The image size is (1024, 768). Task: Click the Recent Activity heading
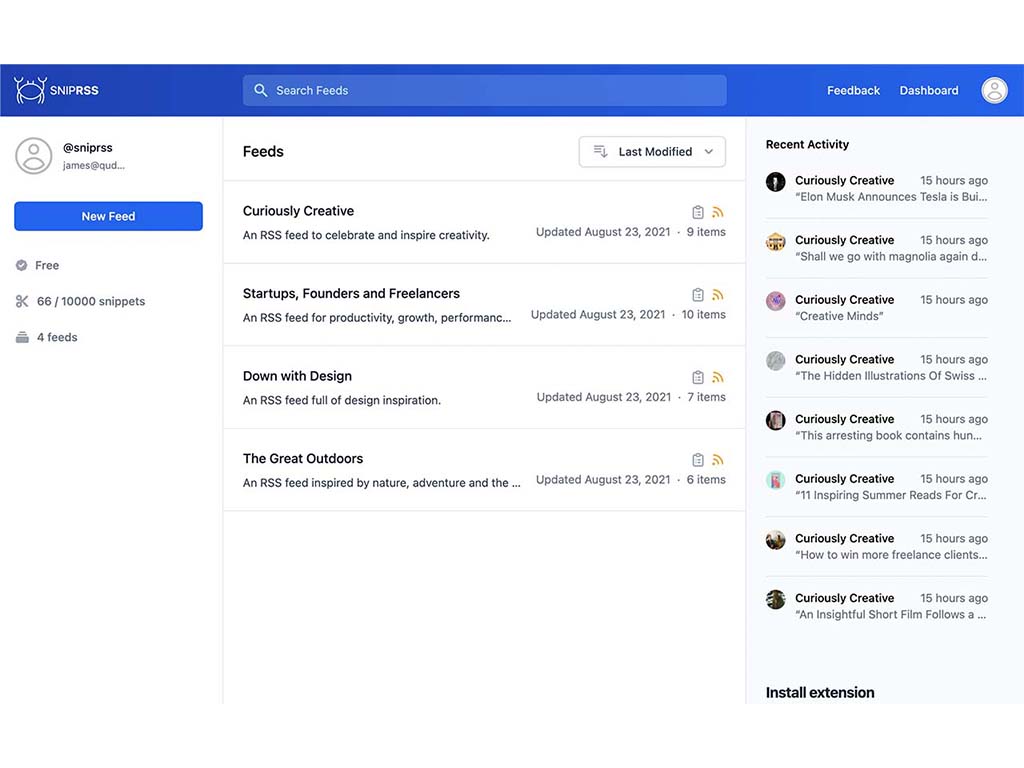807,144
